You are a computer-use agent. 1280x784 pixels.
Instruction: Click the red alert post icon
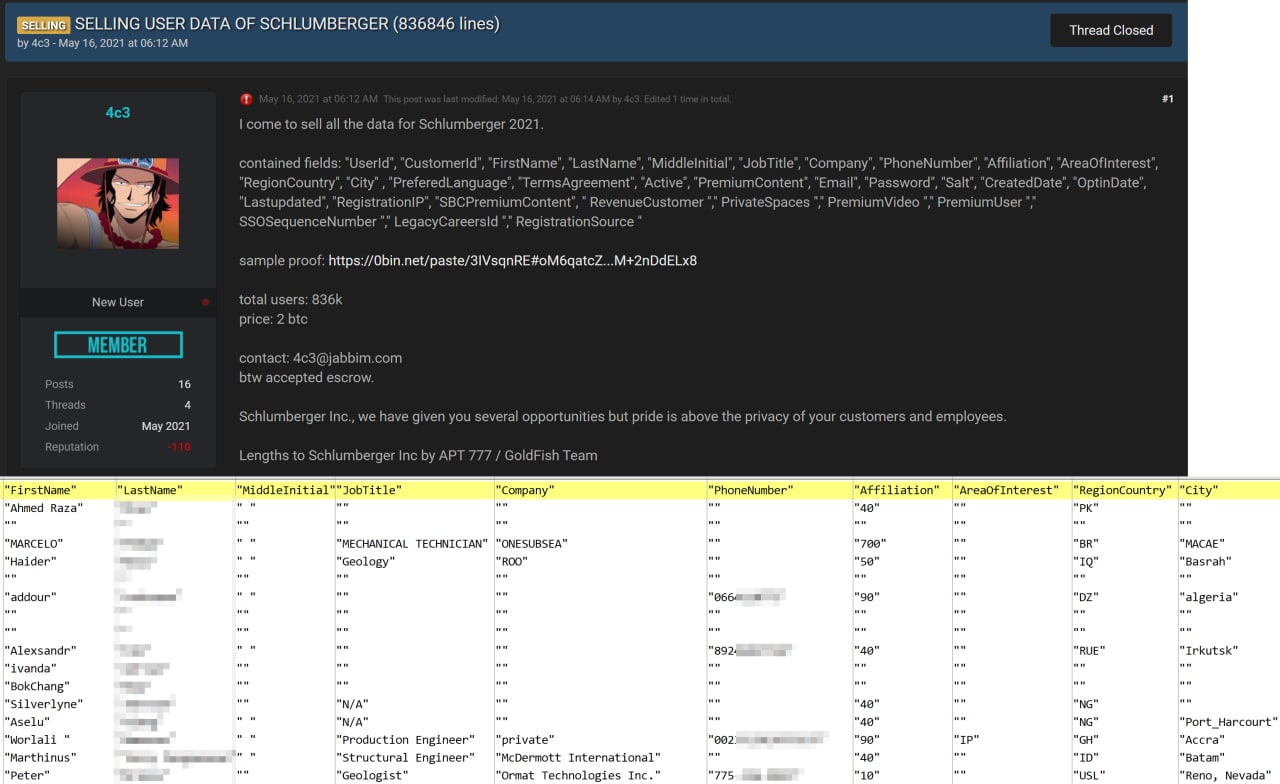[x=246, y=99]
